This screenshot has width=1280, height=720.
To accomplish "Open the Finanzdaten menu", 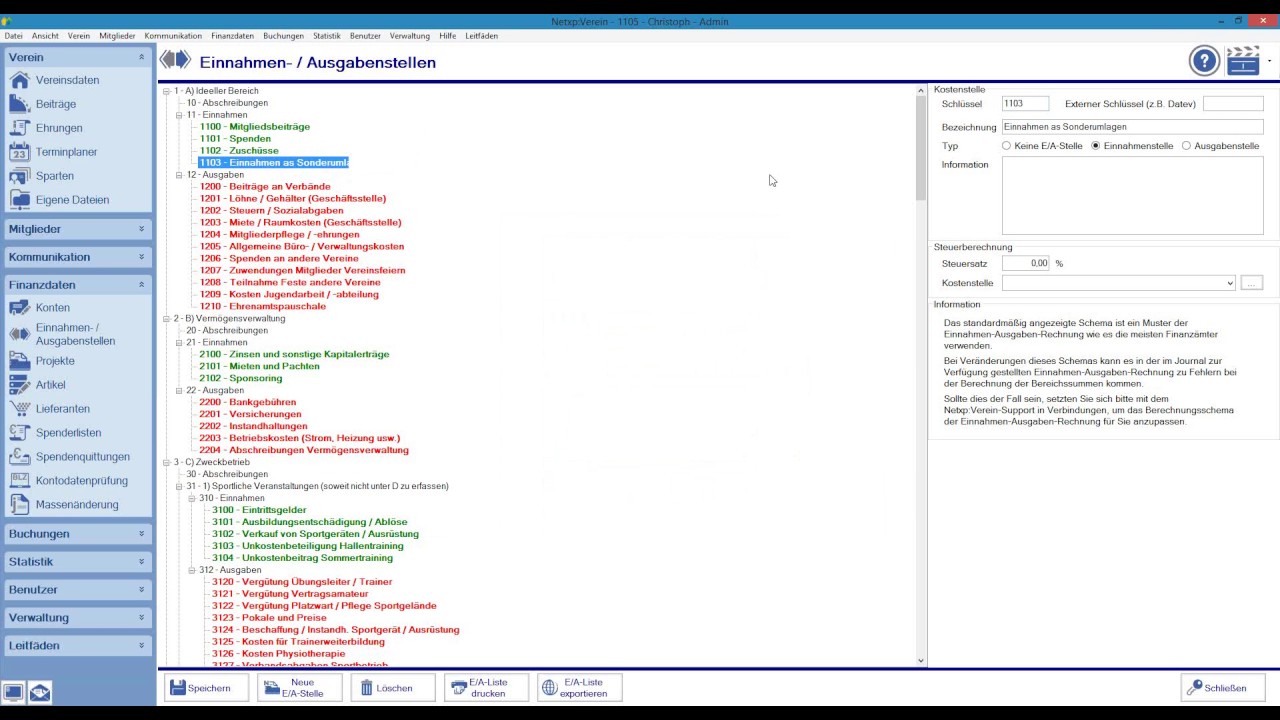I will [x=232, y=36].
